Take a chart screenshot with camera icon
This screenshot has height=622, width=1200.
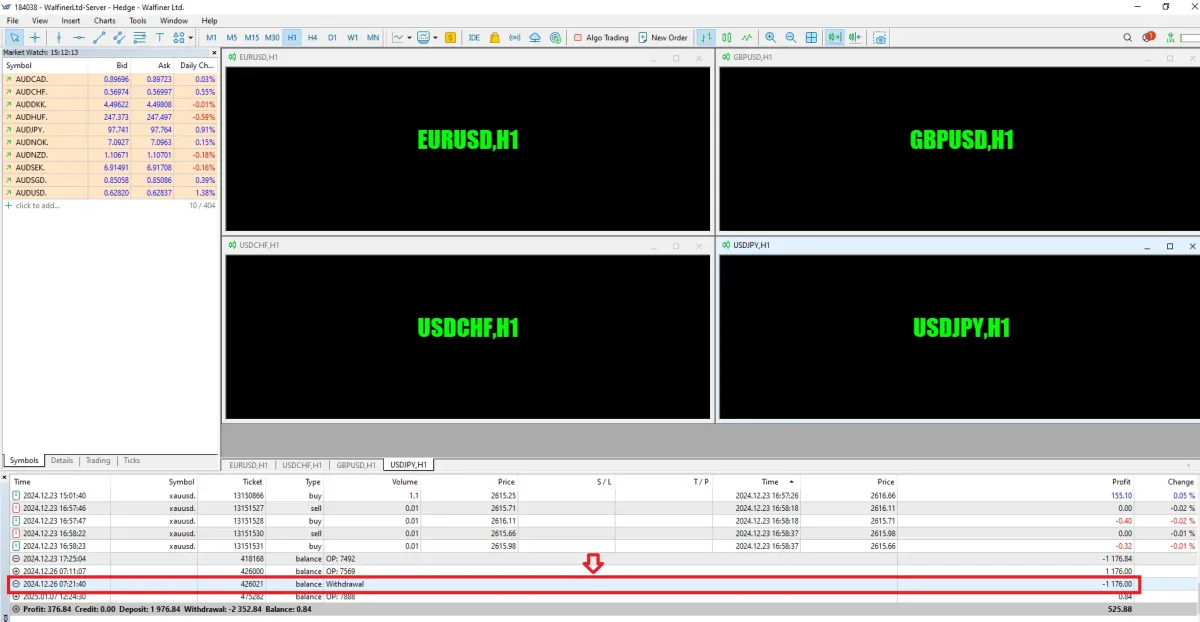coord(880,37)
